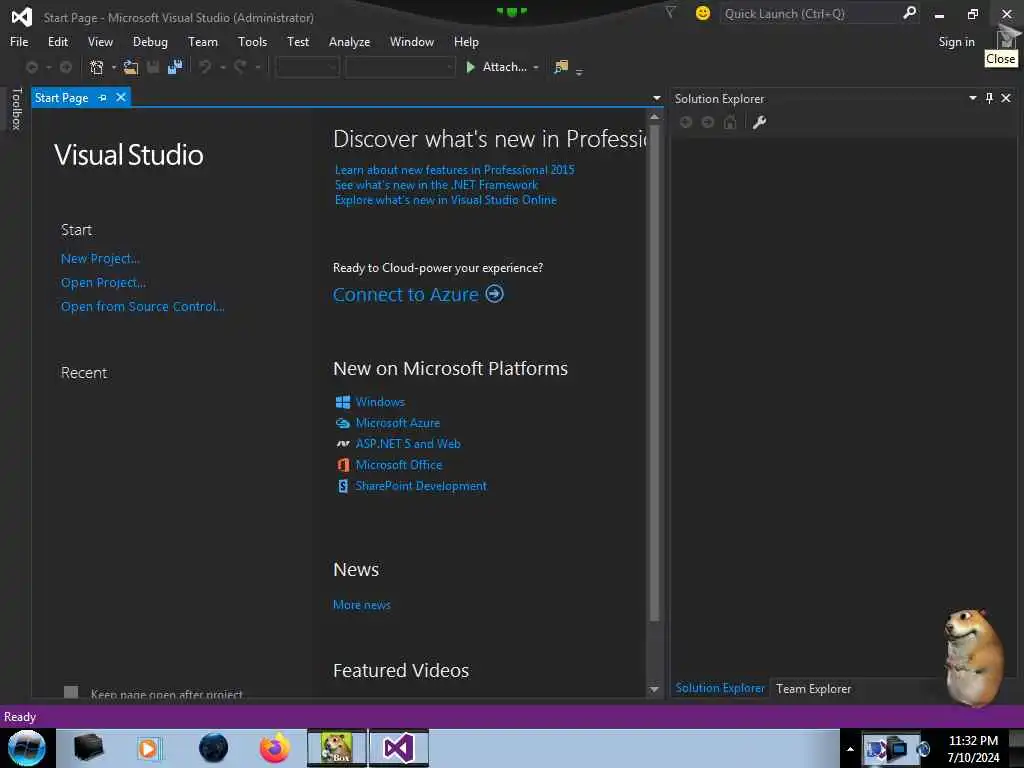Pin the Start Page tab
Screen dimensions: 1024x768
pyautogui.click(x=103, y=98)
